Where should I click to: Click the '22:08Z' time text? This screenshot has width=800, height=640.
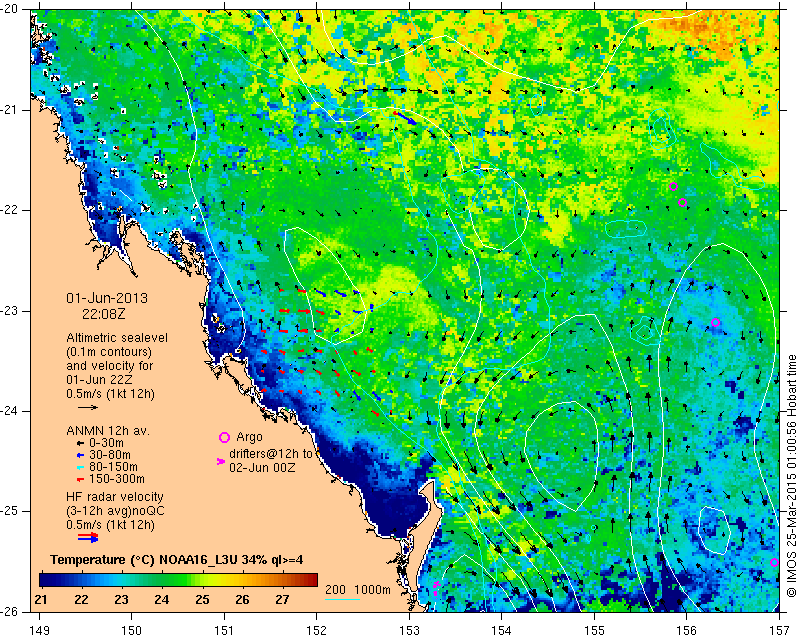104,313
